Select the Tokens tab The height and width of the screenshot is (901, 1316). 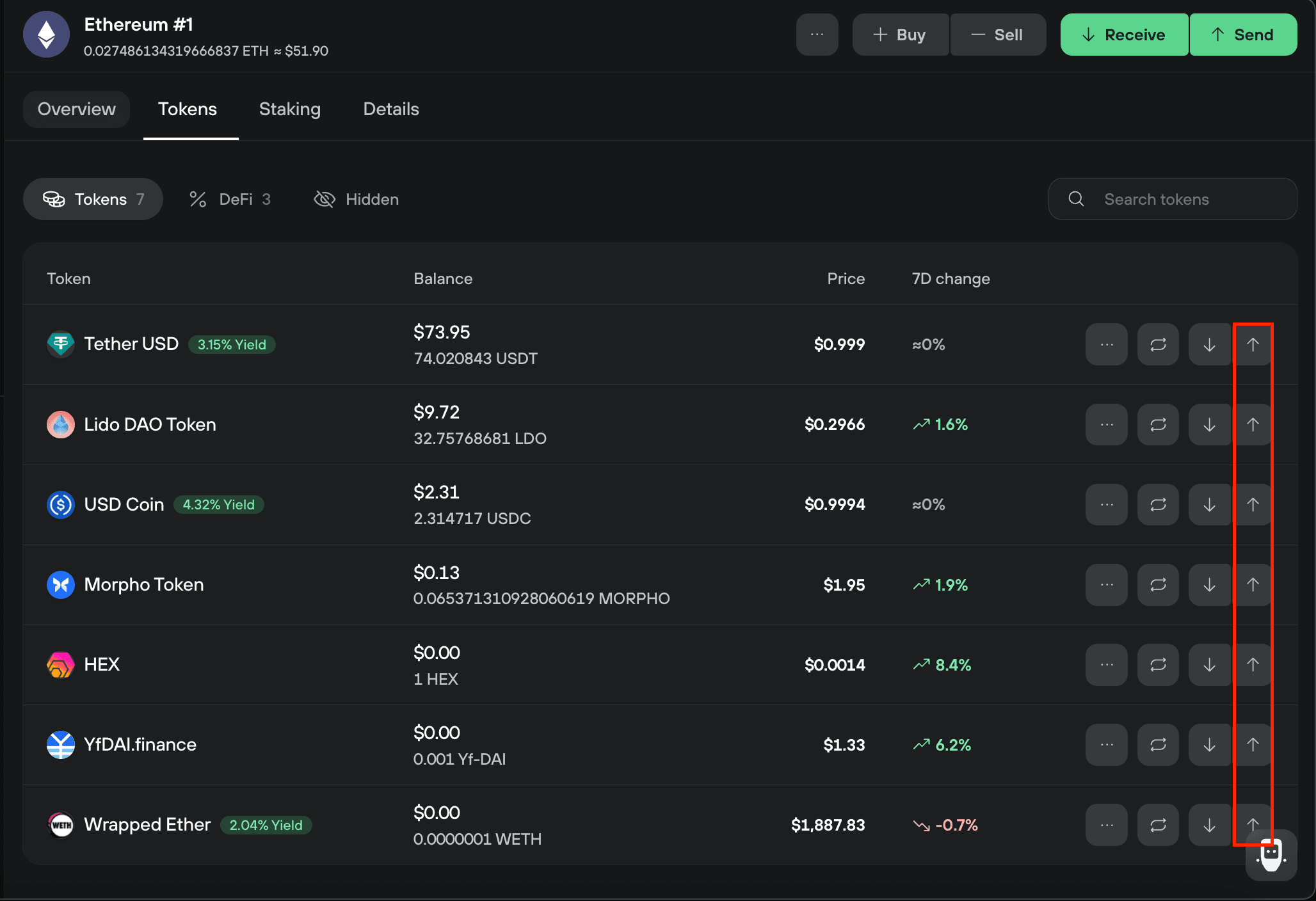pyautogui.click(x=188, y=109)
